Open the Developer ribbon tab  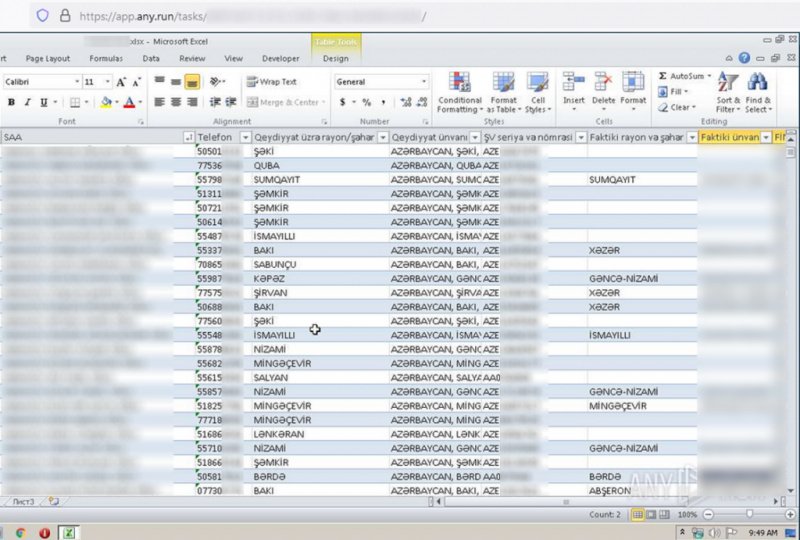280,59
